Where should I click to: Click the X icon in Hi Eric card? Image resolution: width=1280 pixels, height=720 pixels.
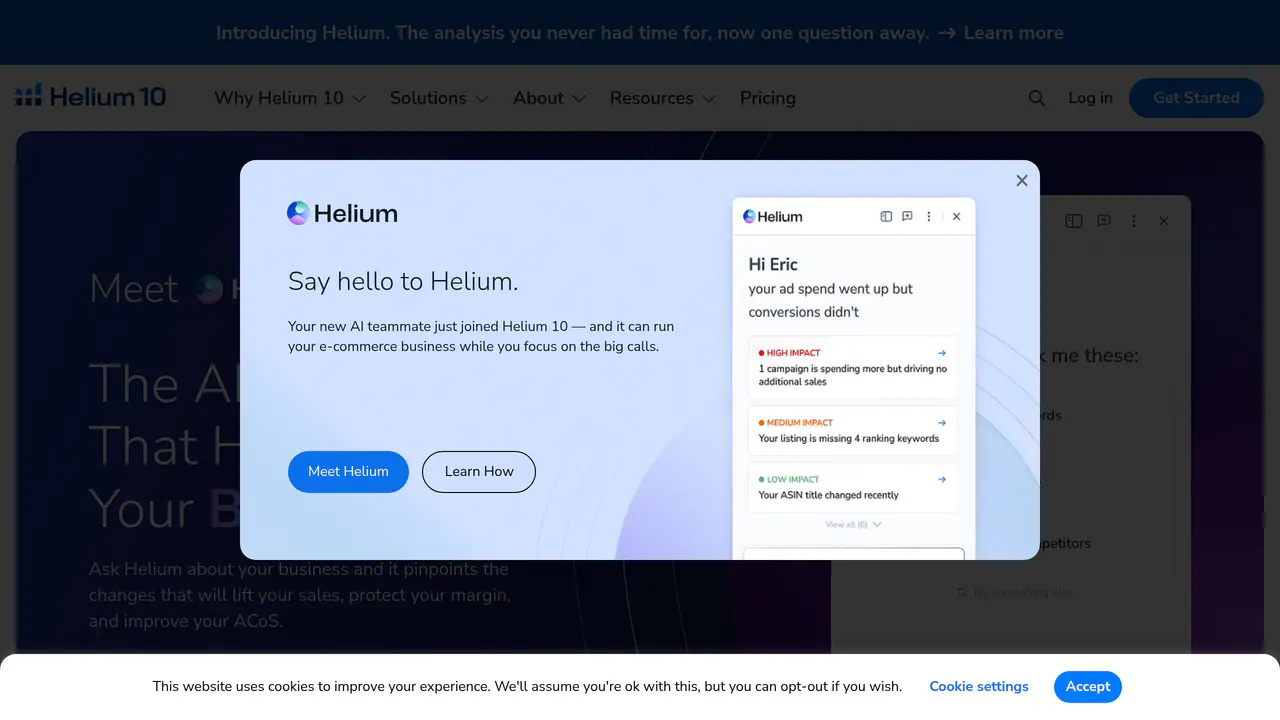(956, 216)
